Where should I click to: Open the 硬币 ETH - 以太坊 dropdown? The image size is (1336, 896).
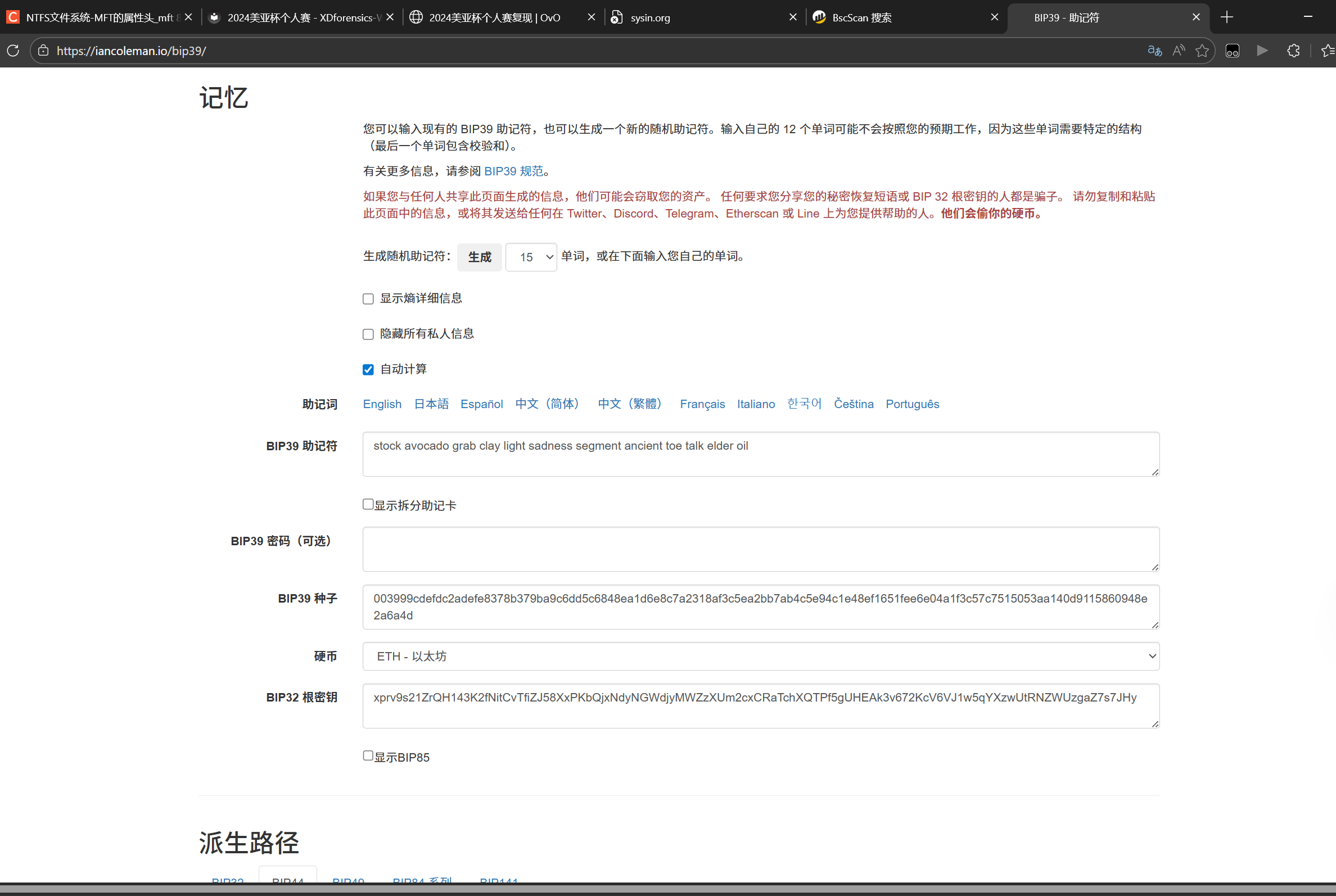pyautogui.click(x=761, y=656)
